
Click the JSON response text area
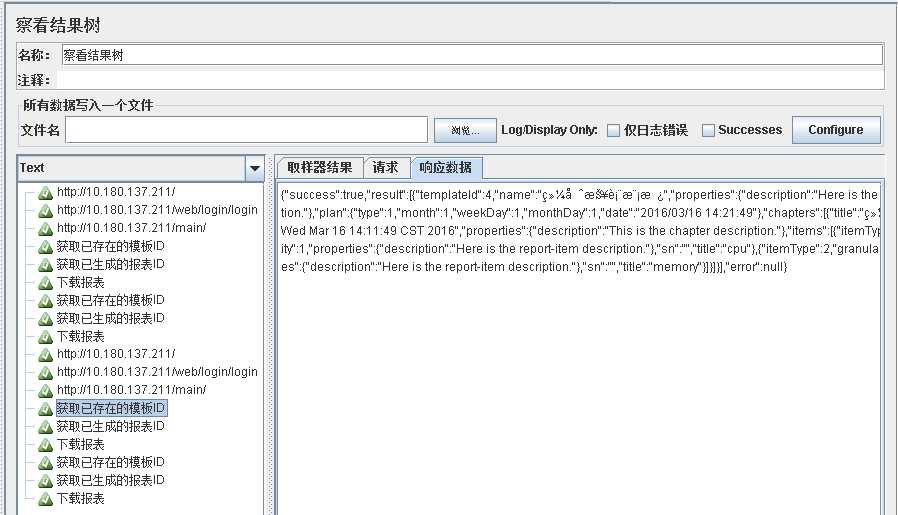click(x=578, y=349)
